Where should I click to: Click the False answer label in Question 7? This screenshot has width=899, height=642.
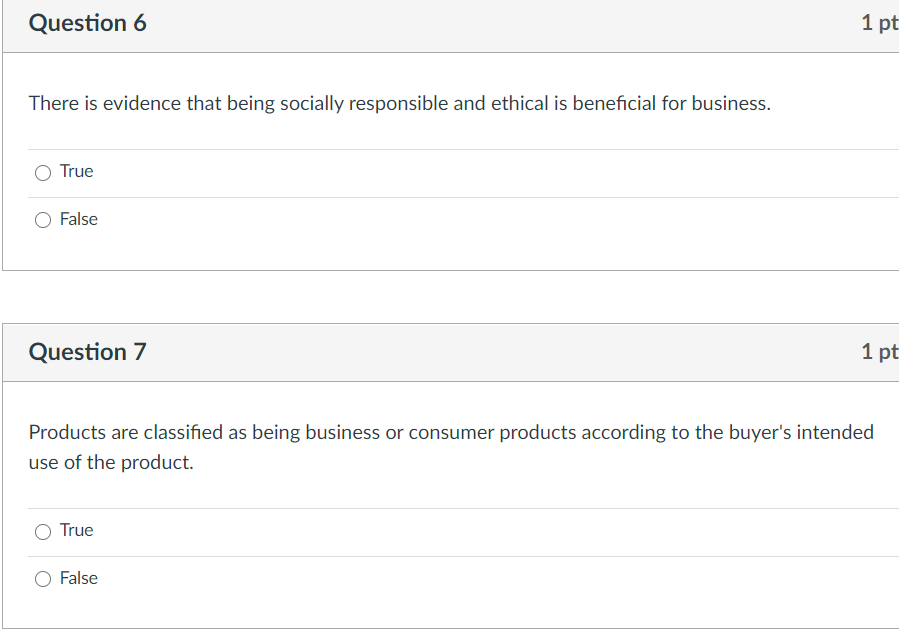[80, 577]
